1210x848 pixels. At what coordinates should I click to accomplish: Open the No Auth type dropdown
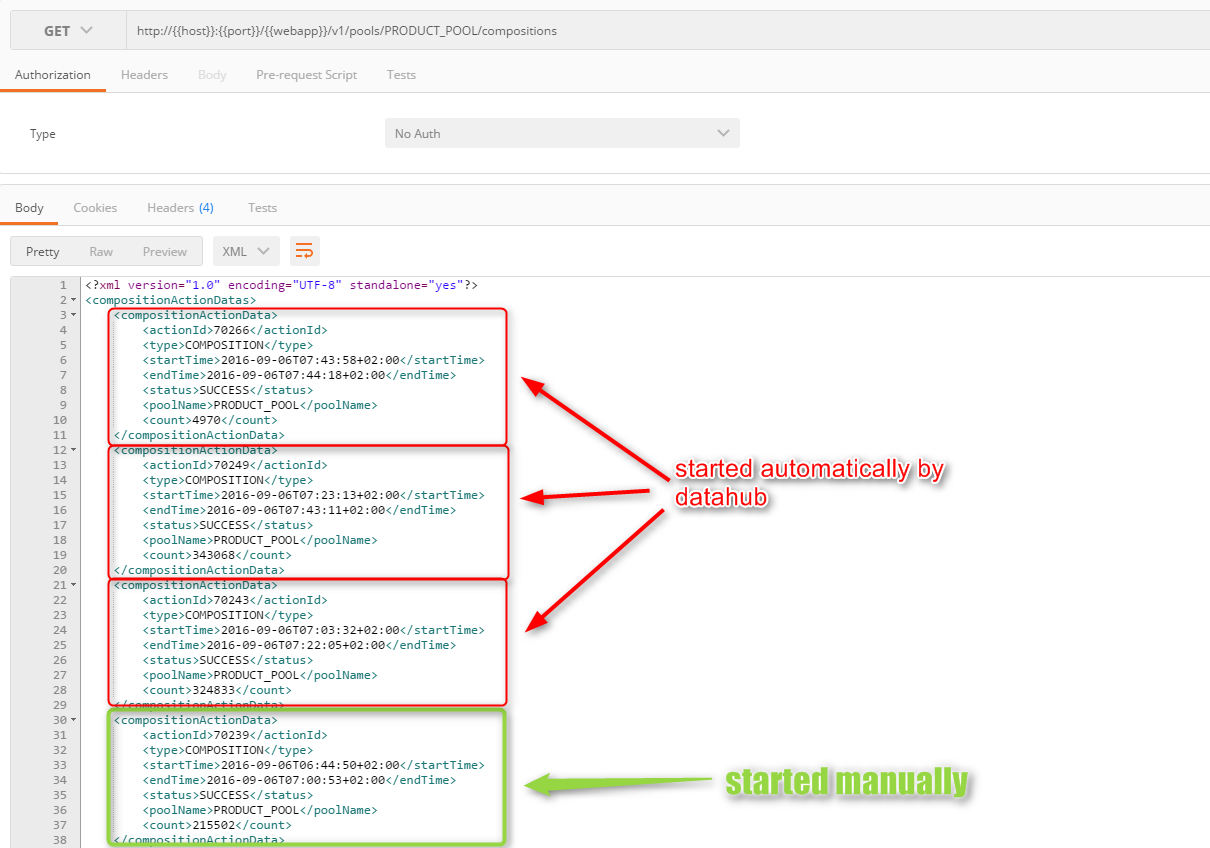tap(562, 133)
